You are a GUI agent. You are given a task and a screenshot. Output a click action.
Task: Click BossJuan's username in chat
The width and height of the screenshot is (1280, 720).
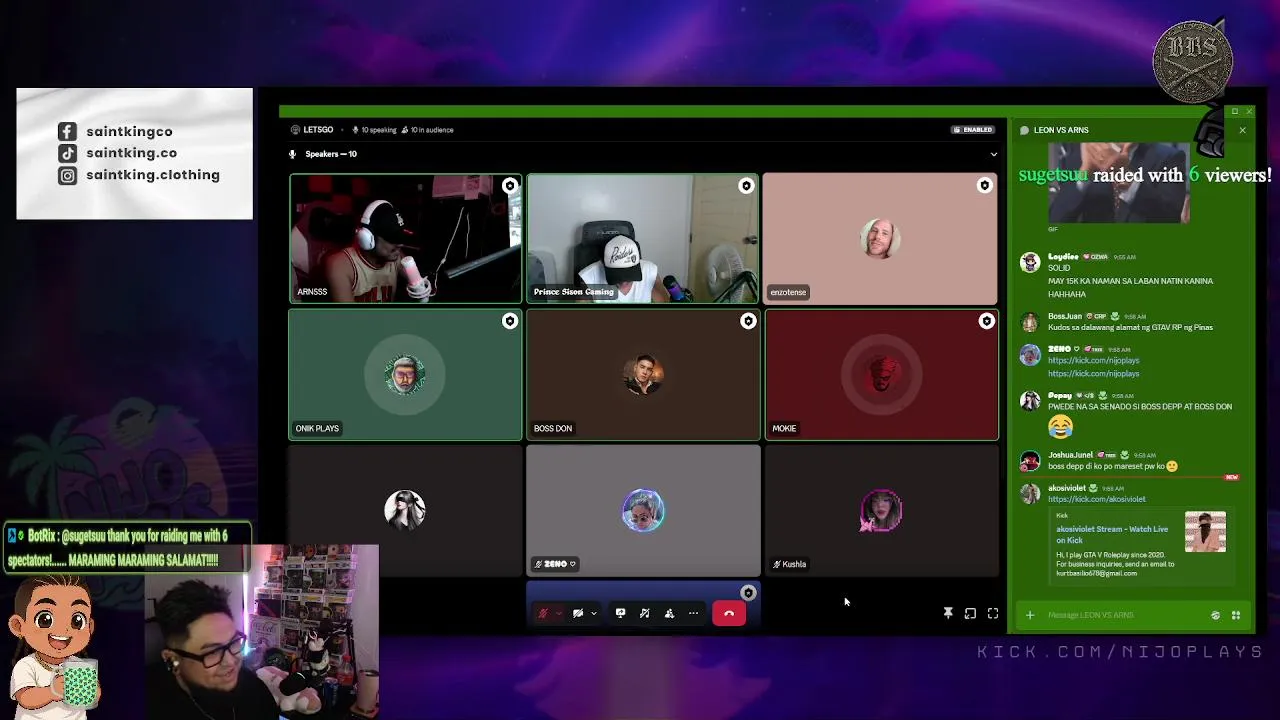[x=1065, y=316]
